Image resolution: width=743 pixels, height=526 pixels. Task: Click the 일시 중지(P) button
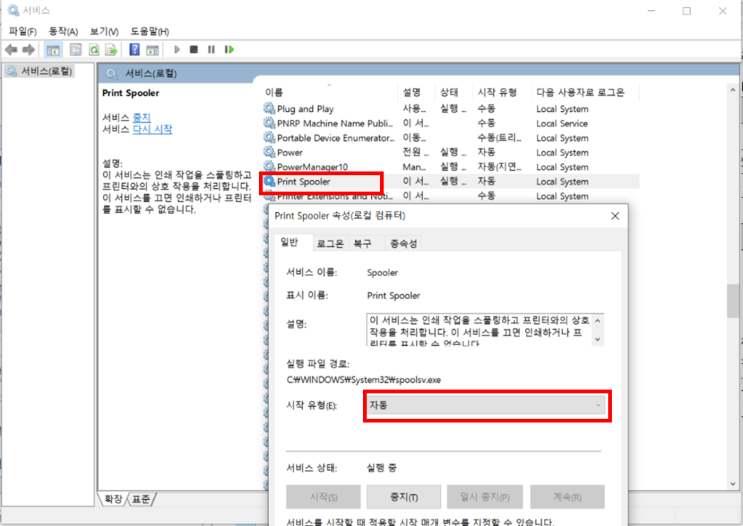point(485,497)
